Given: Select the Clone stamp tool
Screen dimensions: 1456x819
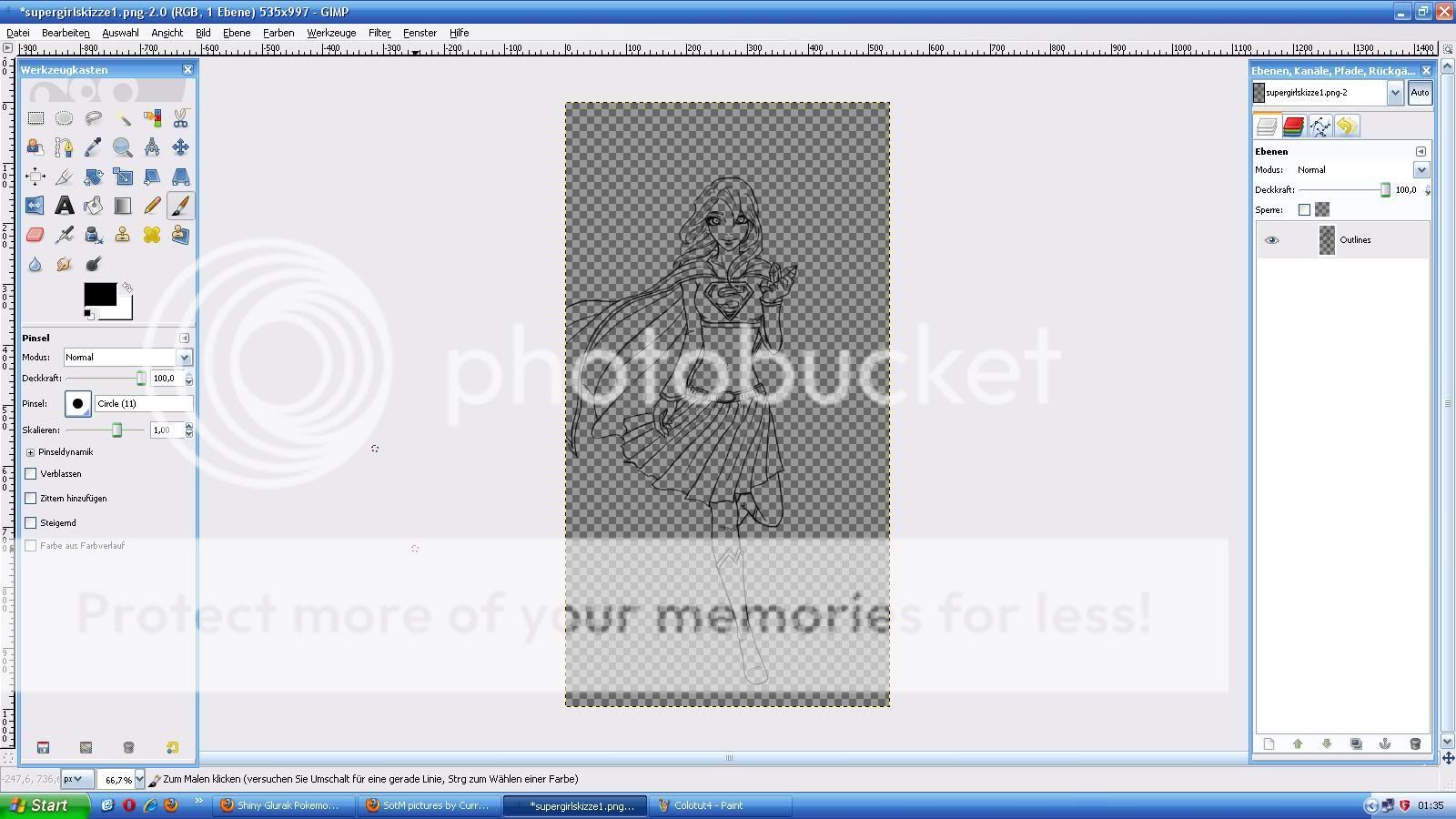Looking at the screenshot, I should (122, 235).
